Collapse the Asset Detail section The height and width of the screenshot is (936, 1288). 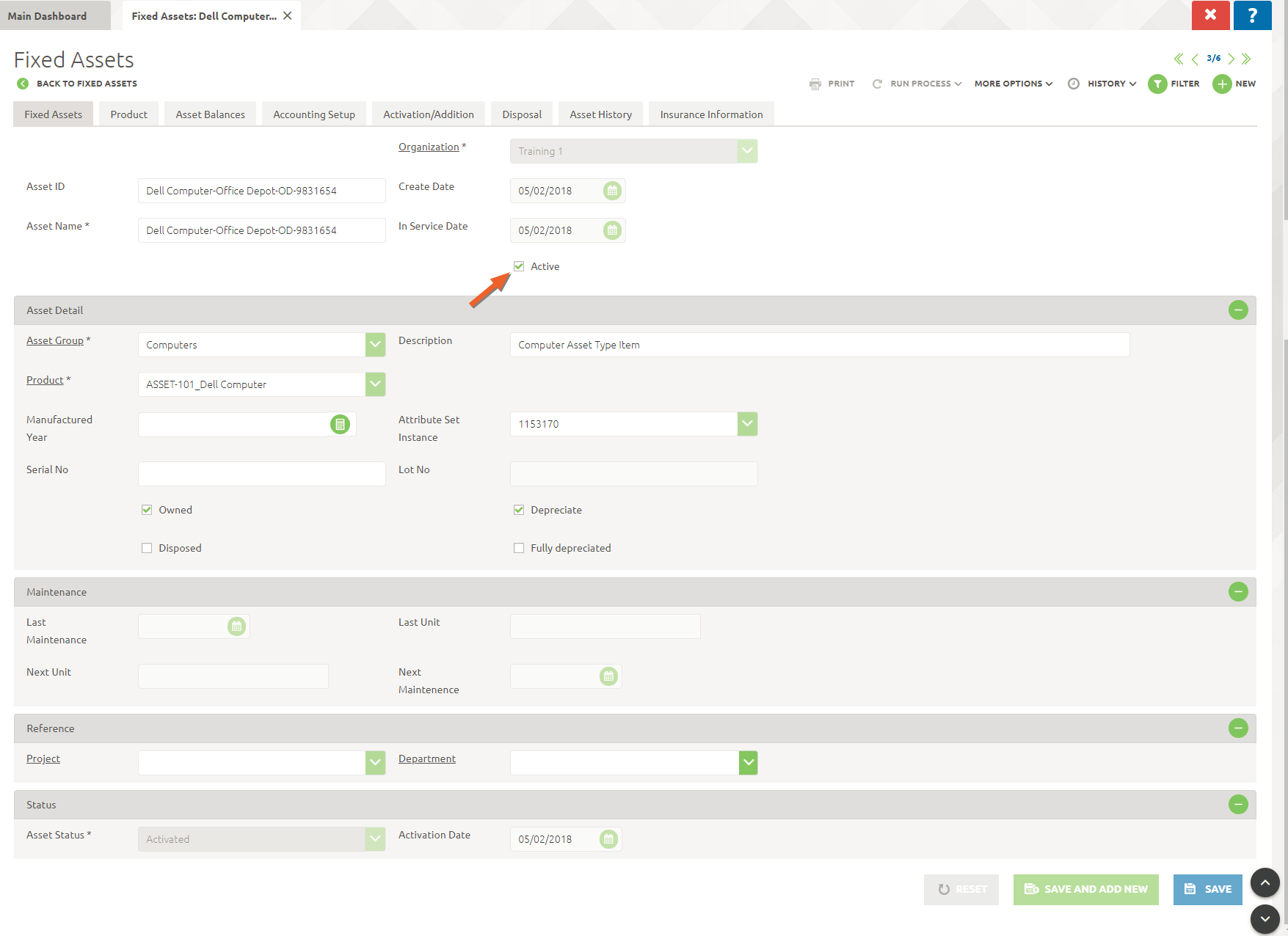pyautogui.click(x=1238, y=310)
